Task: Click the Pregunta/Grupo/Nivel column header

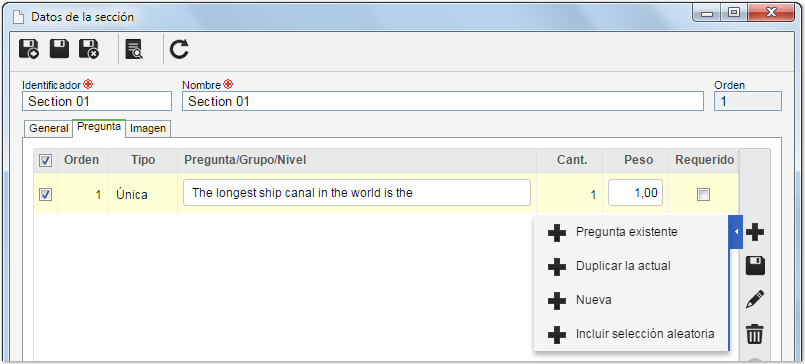Action: click(357, 160)
